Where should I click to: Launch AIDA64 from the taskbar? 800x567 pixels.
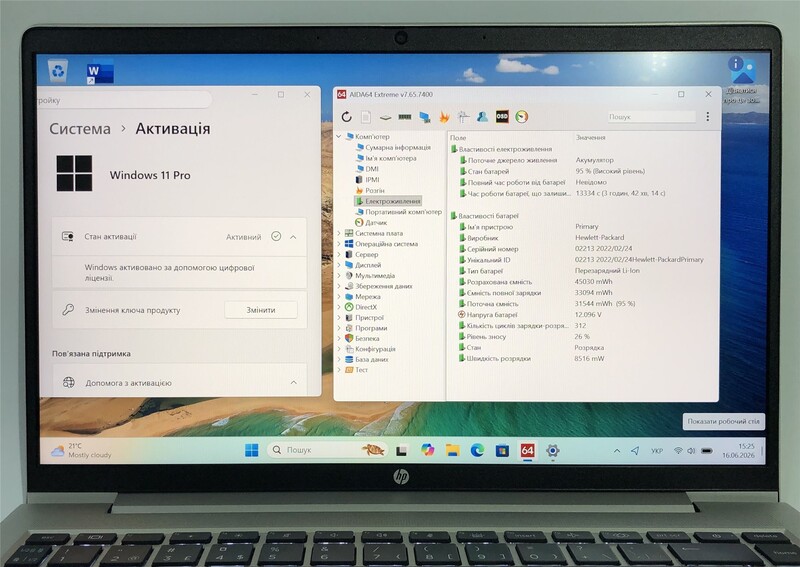point(528,450)
